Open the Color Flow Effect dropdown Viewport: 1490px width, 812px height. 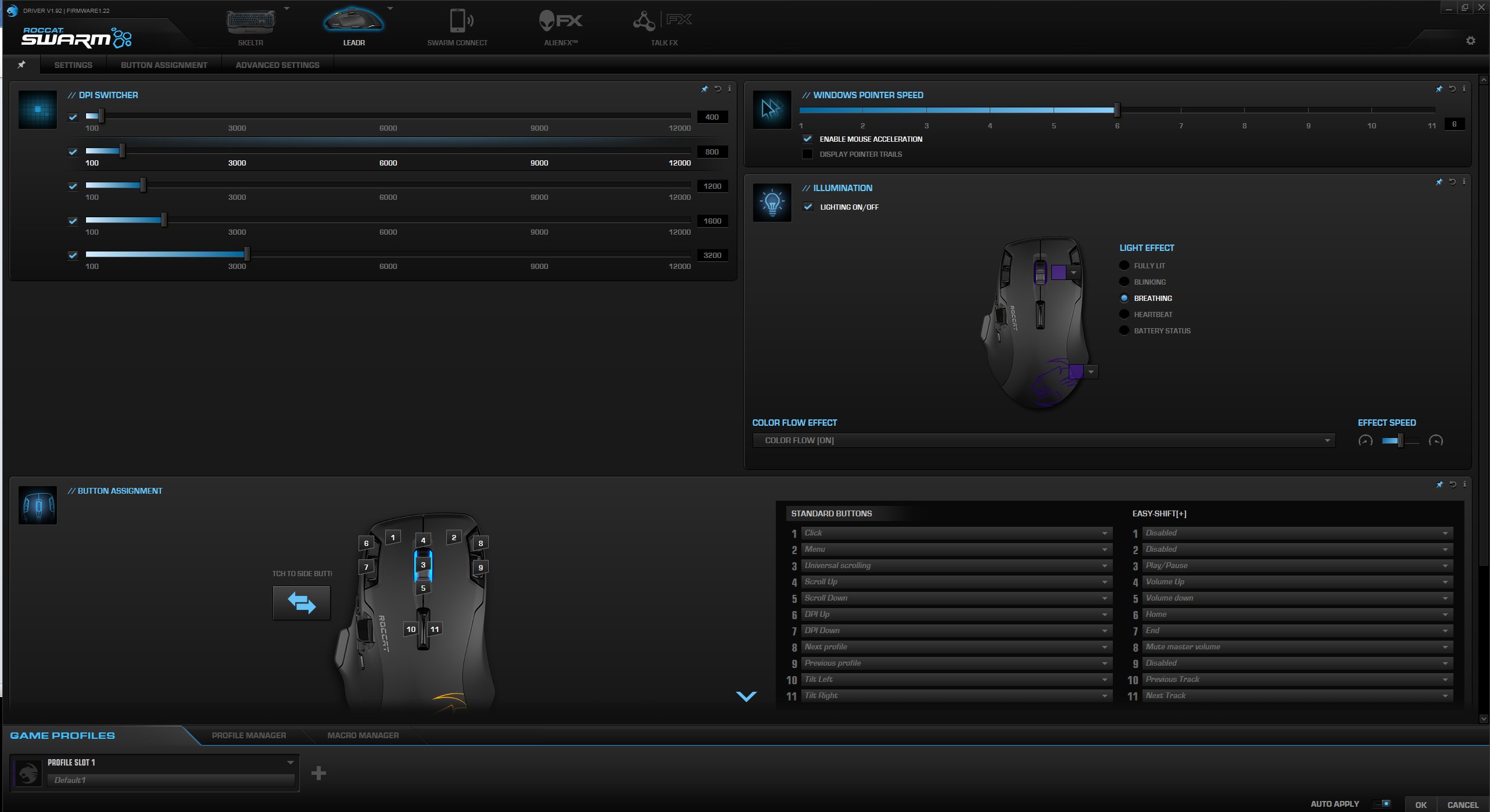point(1327,440)
